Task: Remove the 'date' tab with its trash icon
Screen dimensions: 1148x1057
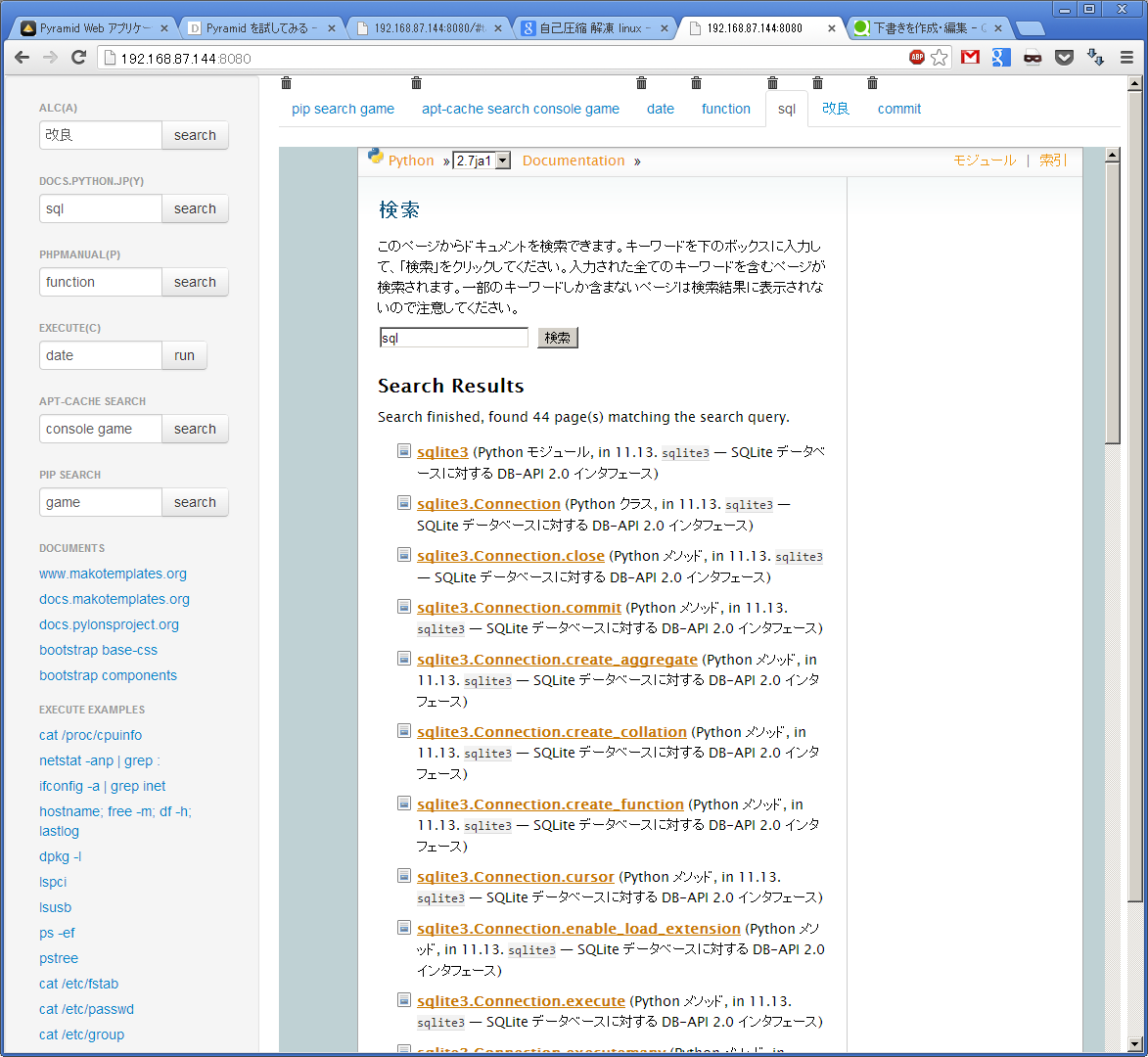Action: point(641,83)
